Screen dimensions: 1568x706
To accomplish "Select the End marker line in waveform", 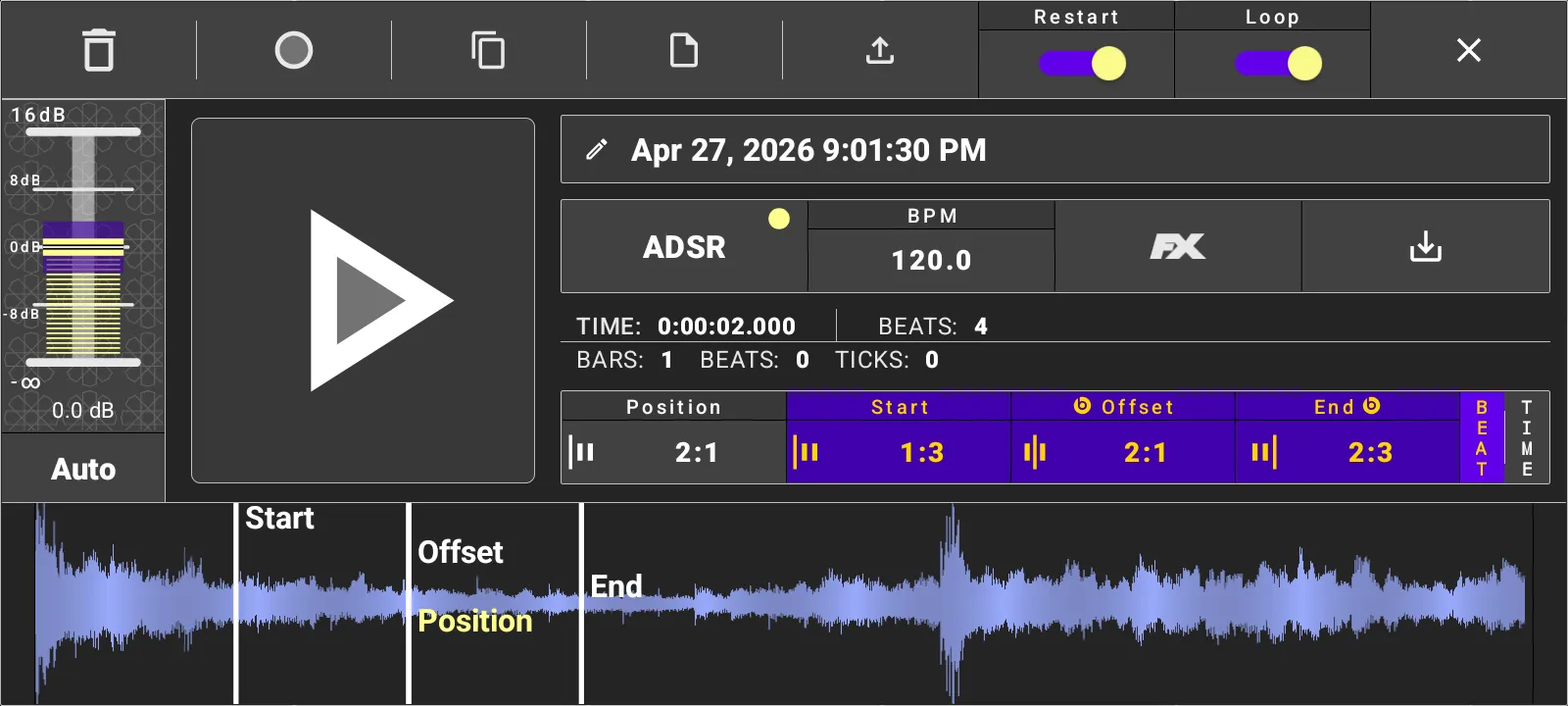I will coord(581,603).
